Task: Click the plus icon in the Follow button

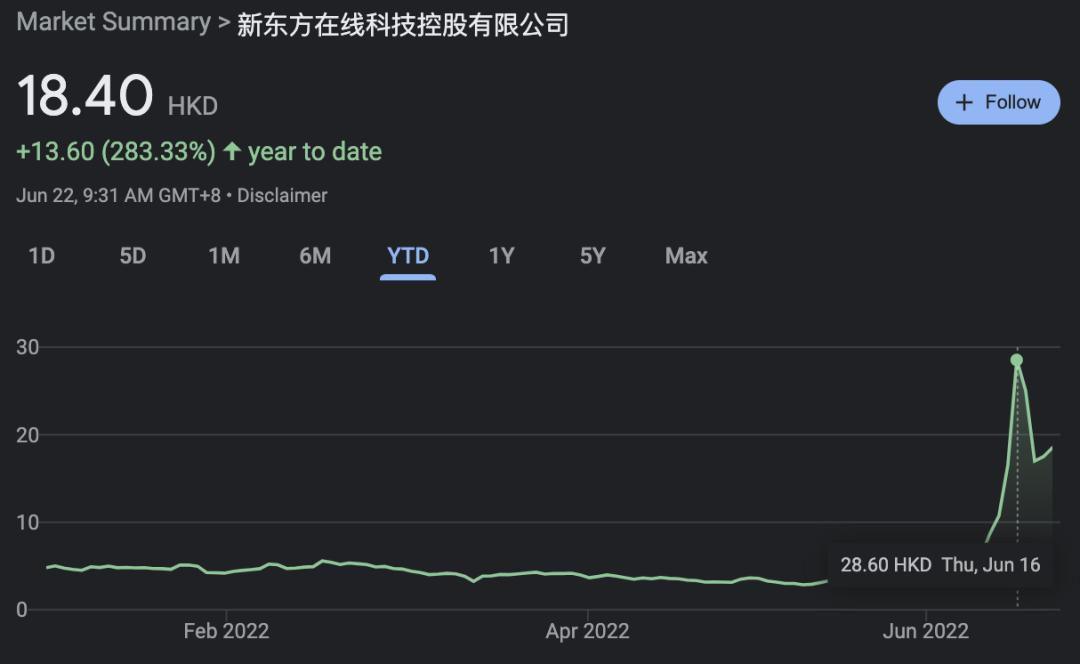Action: [964, 102]
